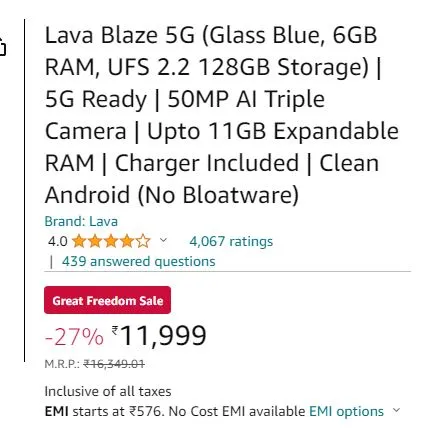Click the 11,999 price amount
The width and height of the screenshot is (429, 429).
(163, 336)
